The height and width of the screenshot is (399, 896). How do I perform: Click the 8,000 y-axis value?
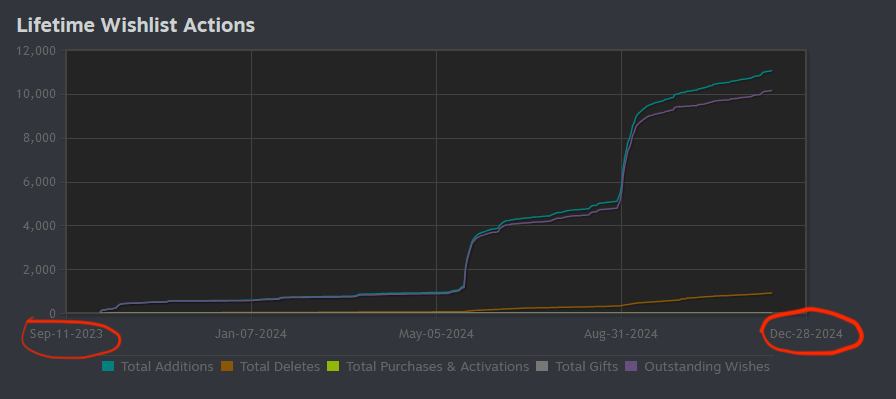click(38, 138)
